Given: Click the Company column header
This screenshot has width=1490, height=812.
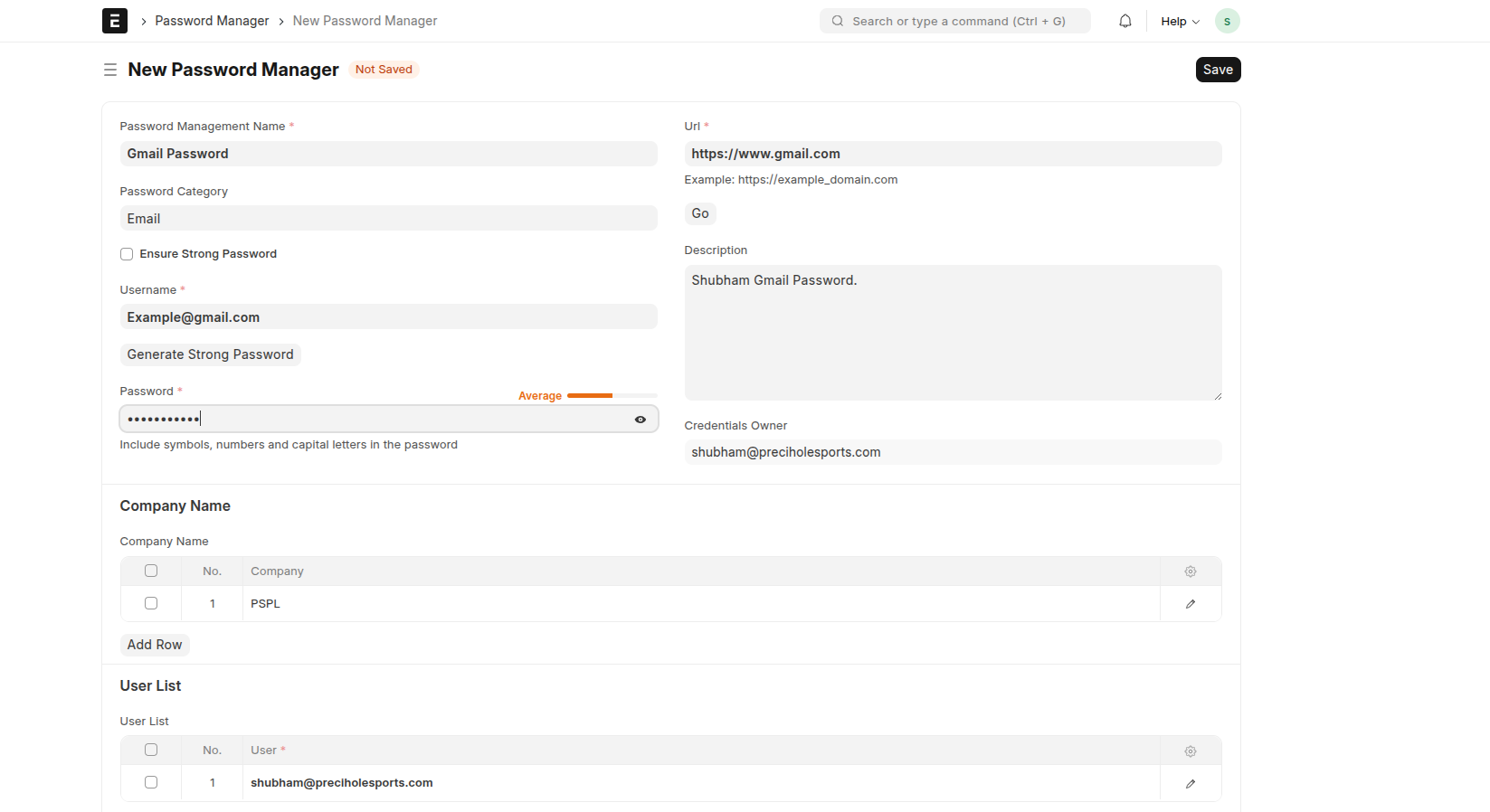Looking at the screenshot, I should [701, 571].
